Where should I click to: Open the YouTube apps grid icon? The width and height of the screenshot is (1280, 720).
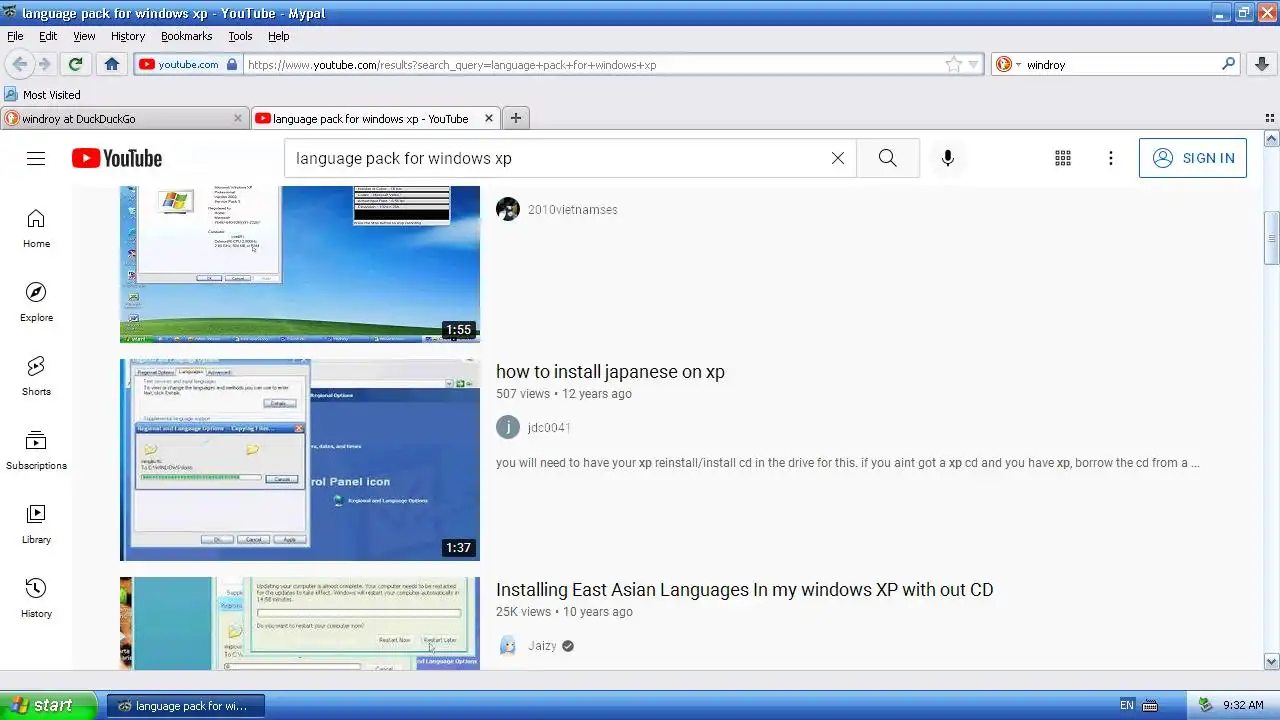(x=1063, y=158)
